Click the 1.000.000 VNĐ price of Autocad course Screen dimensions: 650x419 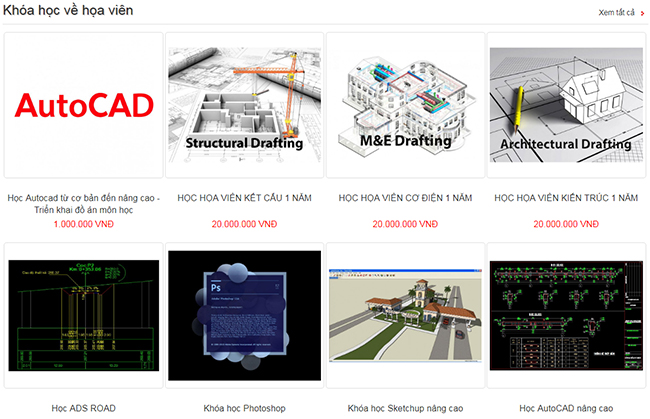pyautogui.click(x=84, y=224)
